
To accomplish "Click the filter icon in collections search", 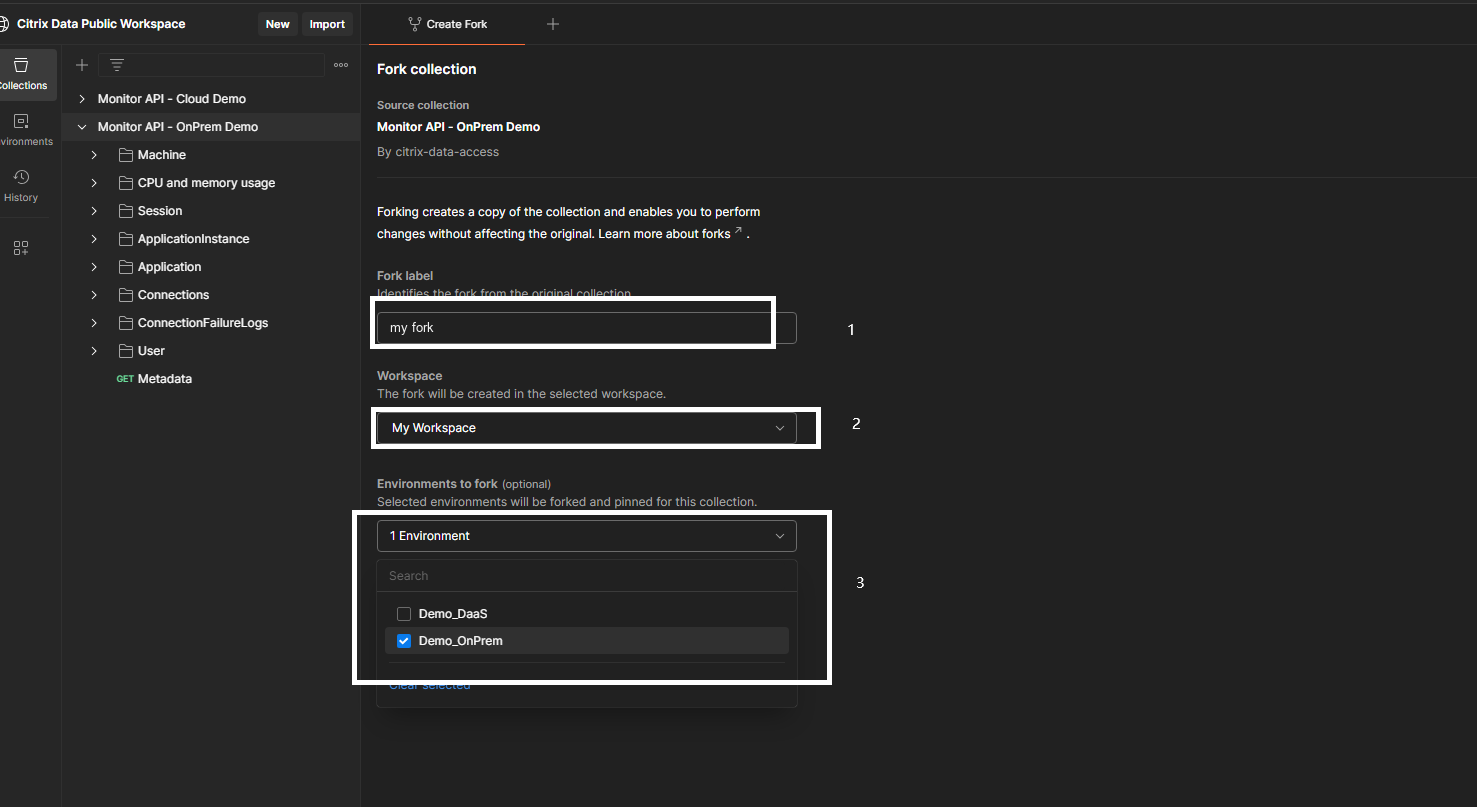I will coord(117,65).
